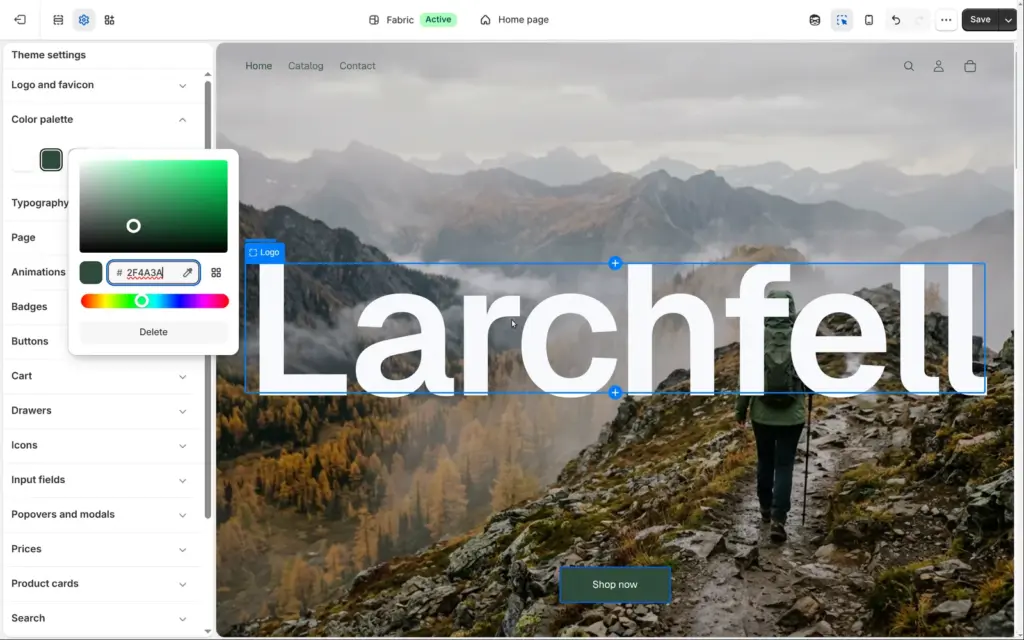Viewport: 1024px width, 640px height.
Task: Delete the selected palette color
Action: [153, 332]
